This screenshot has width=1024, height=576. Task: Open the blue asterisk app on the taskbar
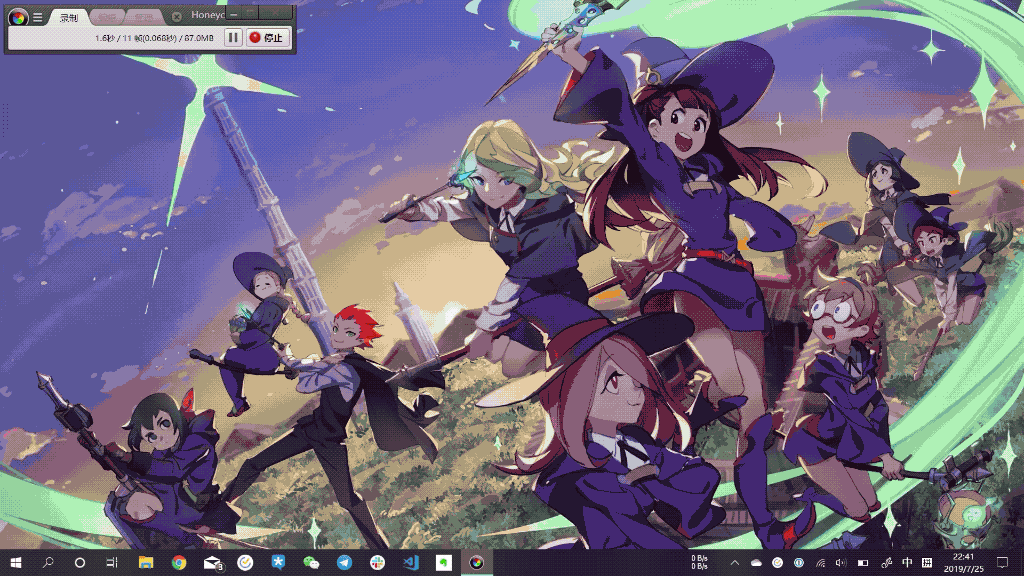tap(278, 562)
